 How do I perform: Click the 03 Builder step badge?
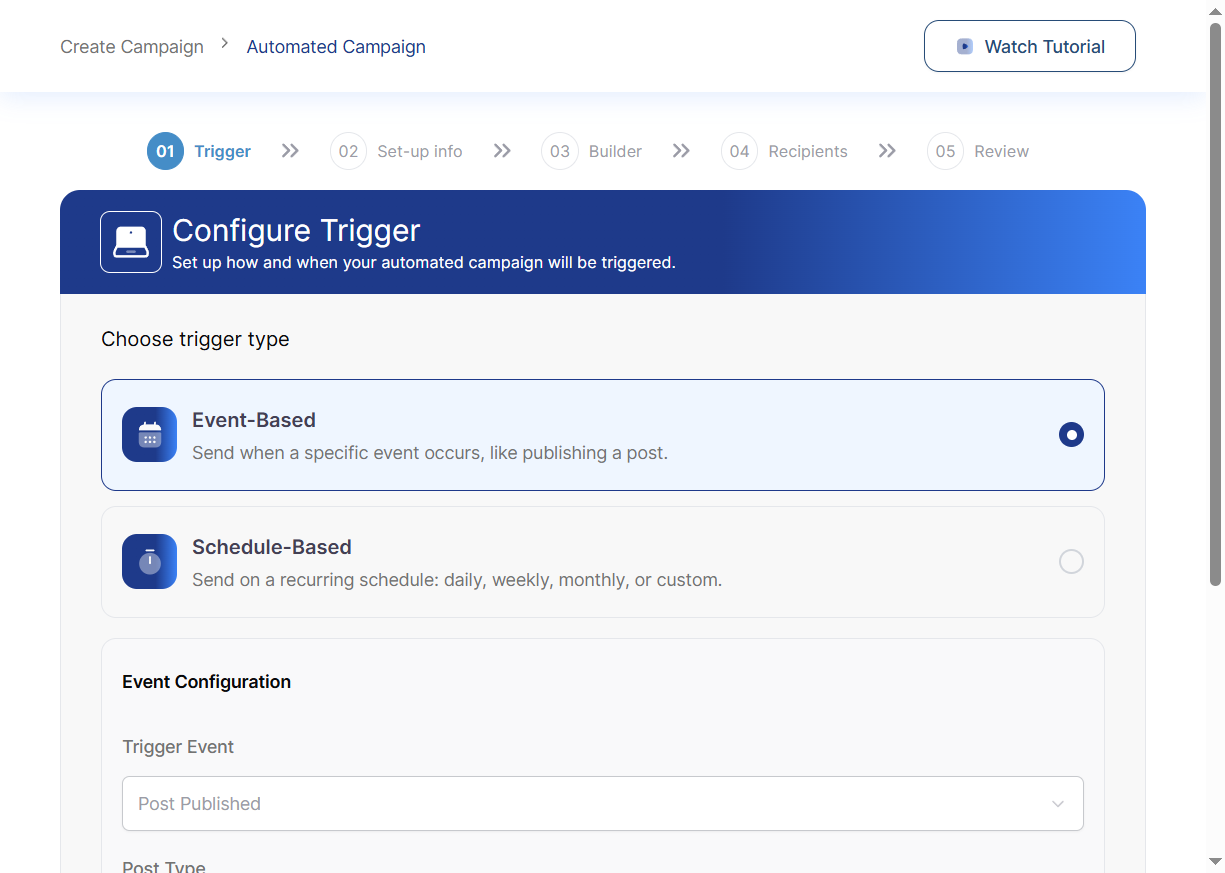[x=560, y=151]
